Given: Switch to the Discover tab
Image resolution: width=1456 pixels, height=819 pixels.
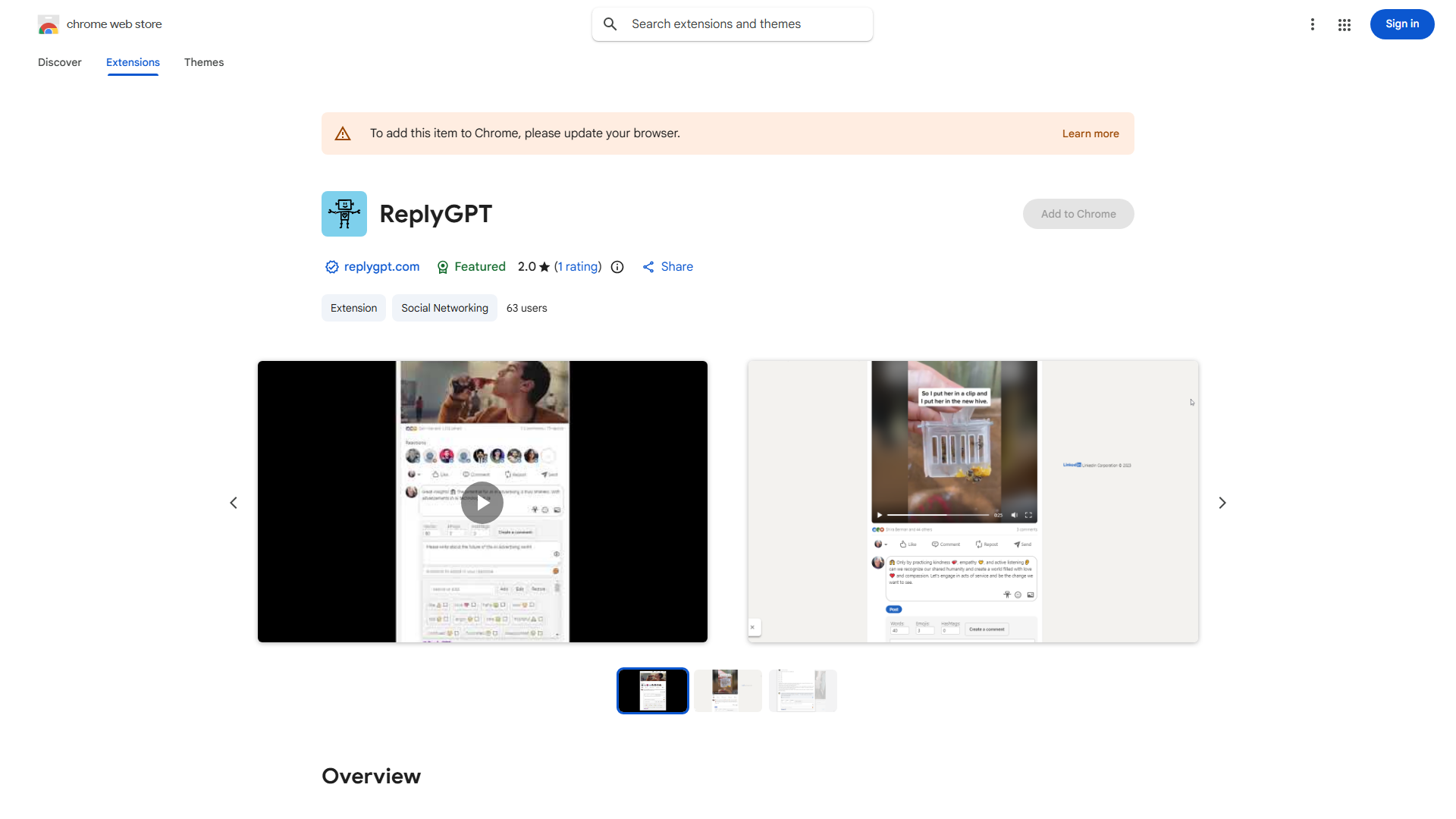Looking at the screenshot, I should 59,62.
